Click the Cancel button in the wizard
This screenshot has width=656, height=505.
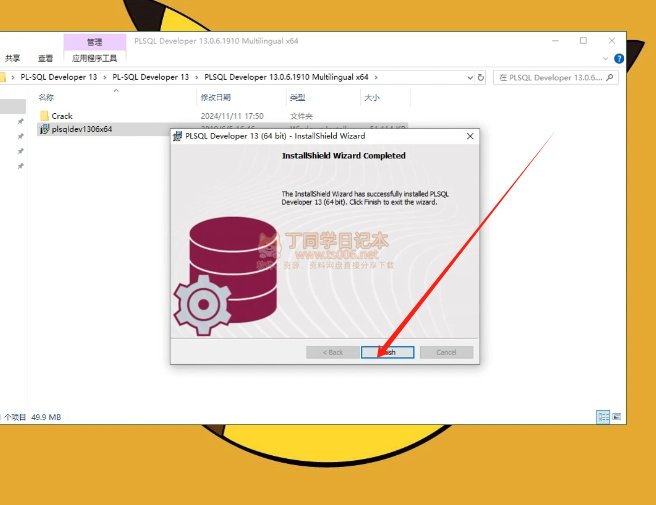tap(446, 352)
